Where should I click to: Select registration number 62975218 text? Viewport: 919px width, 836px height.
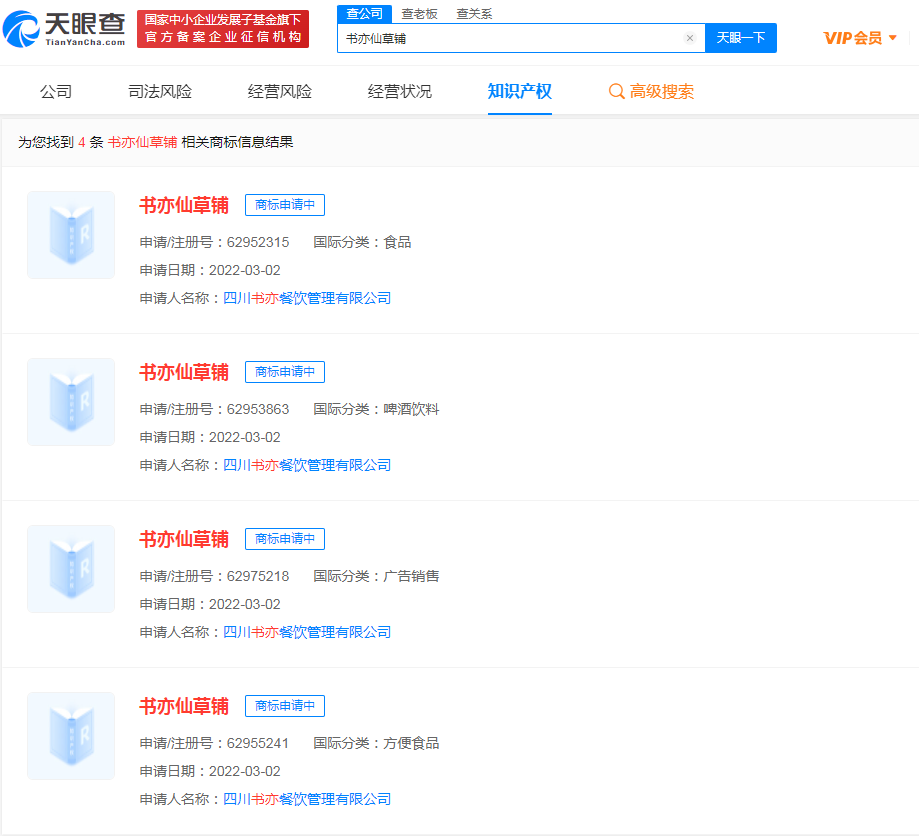(258, 576)
